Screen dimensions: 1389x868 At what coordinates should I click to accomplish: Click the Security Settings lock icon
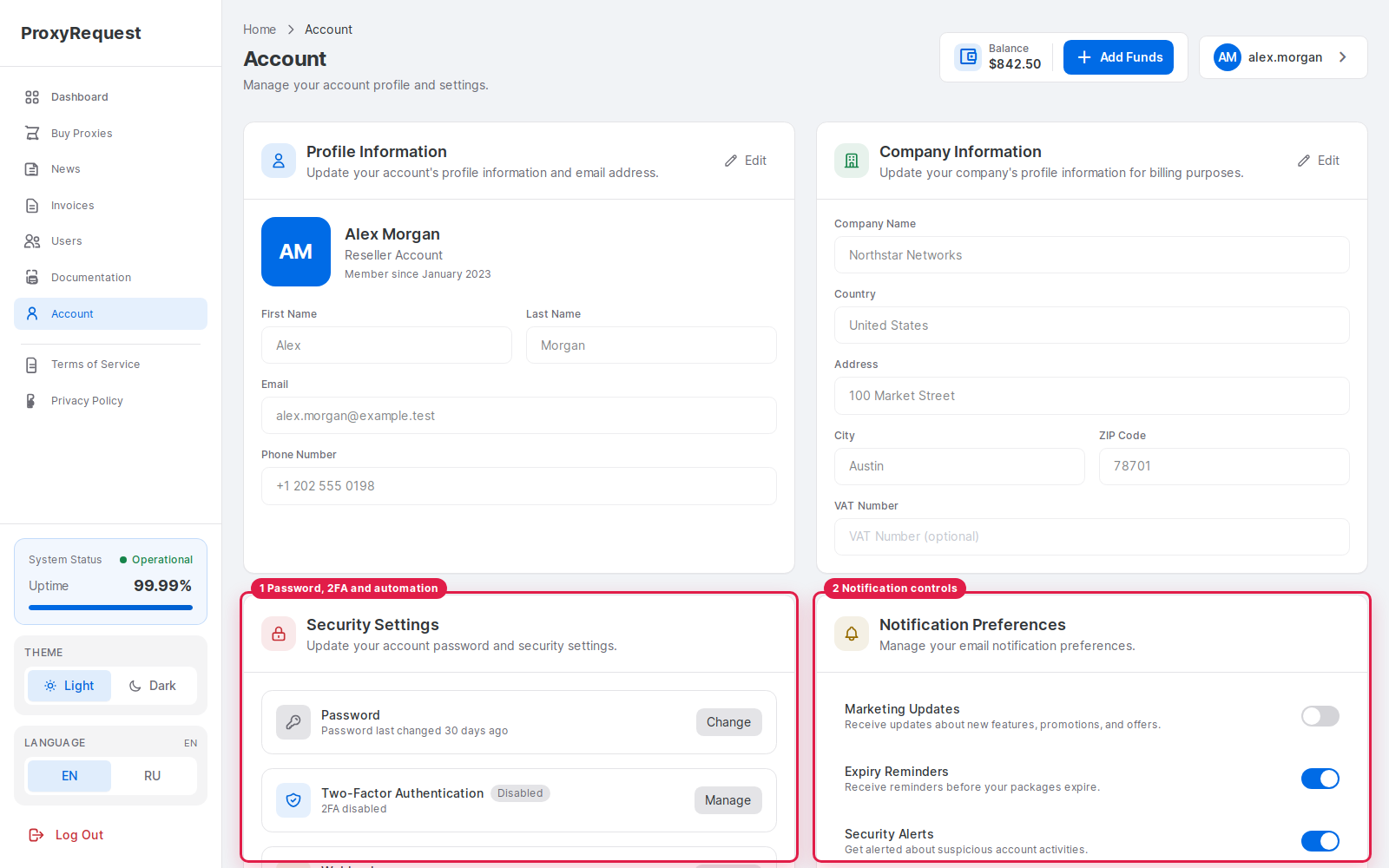(279, 634)
